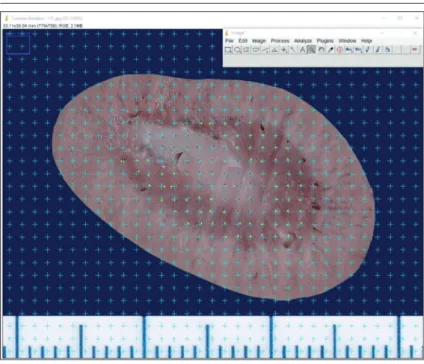Open the Analyze menu
424x364 pixels.
click(303, 41)
